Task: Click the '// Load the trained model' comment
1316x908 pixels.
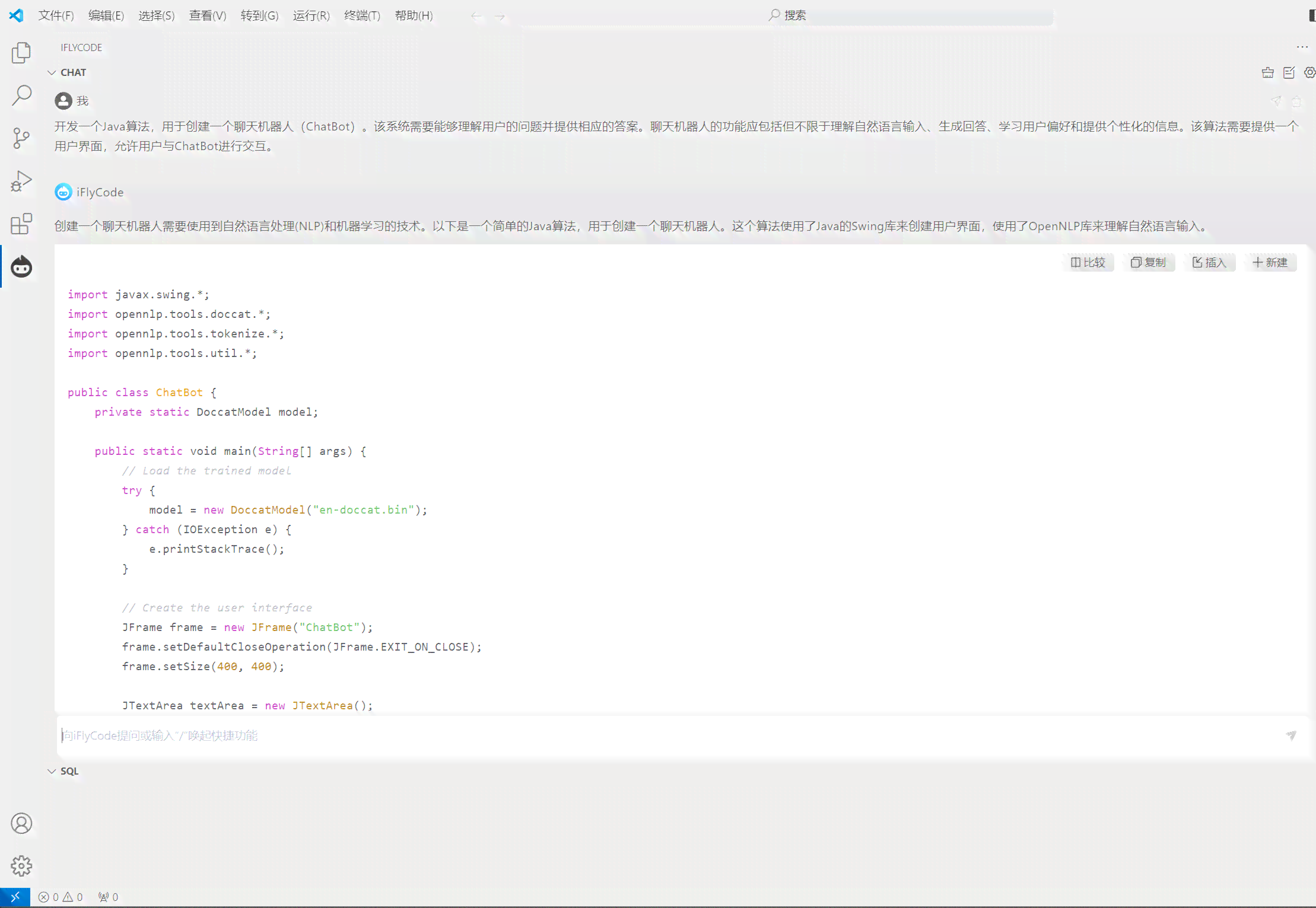Action: [x=206, y=470]
